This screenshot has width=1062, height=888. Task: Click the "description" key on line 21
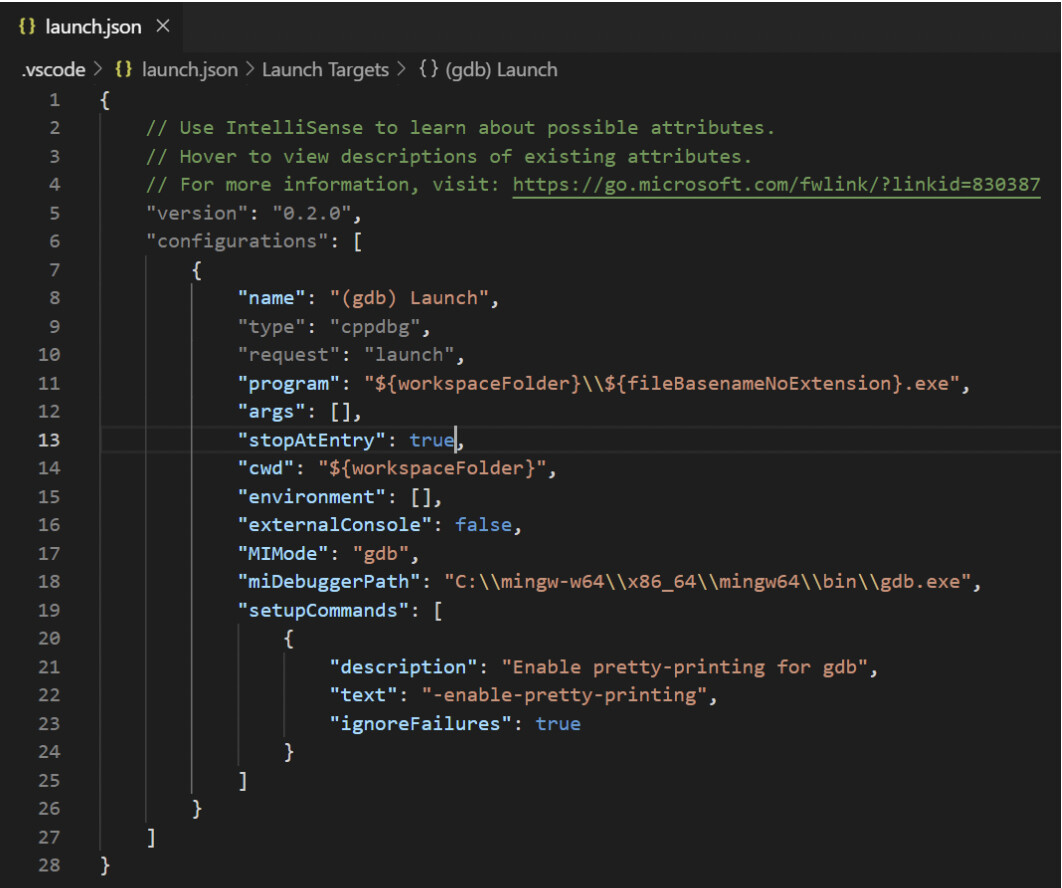tap(403, 667)
